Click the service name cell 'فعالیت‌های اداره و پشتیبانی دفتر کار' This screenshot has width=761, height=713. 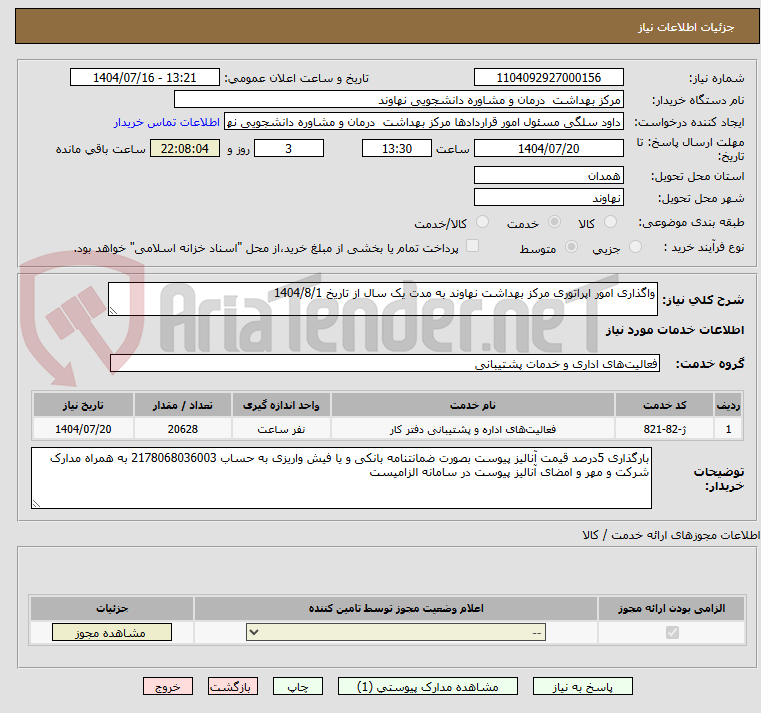[x=473, y=430]
